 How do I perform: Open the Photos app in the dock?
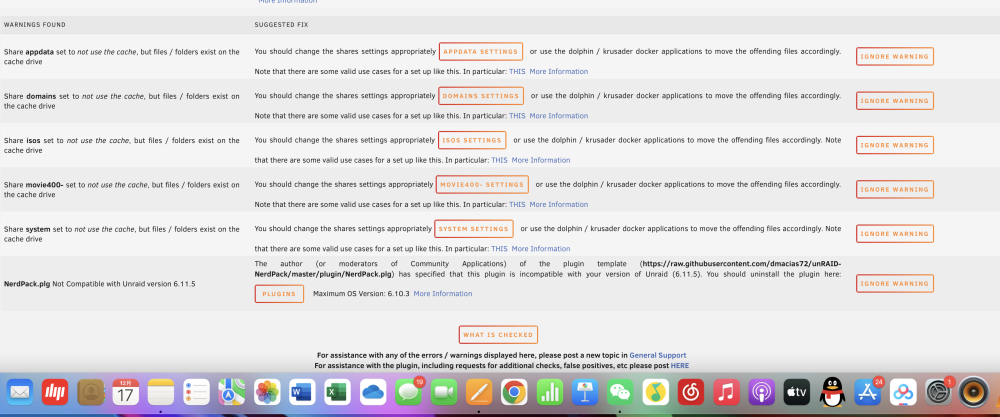click(x=267, y=392)
